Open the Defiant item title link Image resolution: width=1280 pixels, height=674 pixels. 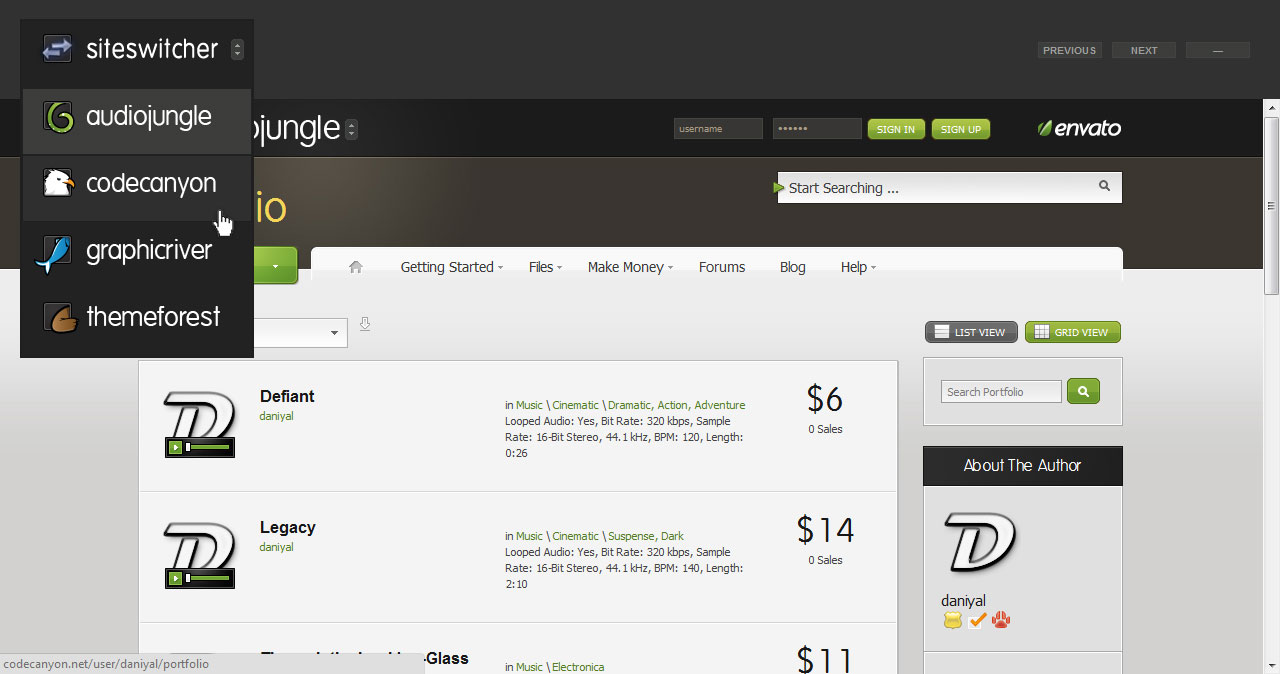tap(287, 396)
